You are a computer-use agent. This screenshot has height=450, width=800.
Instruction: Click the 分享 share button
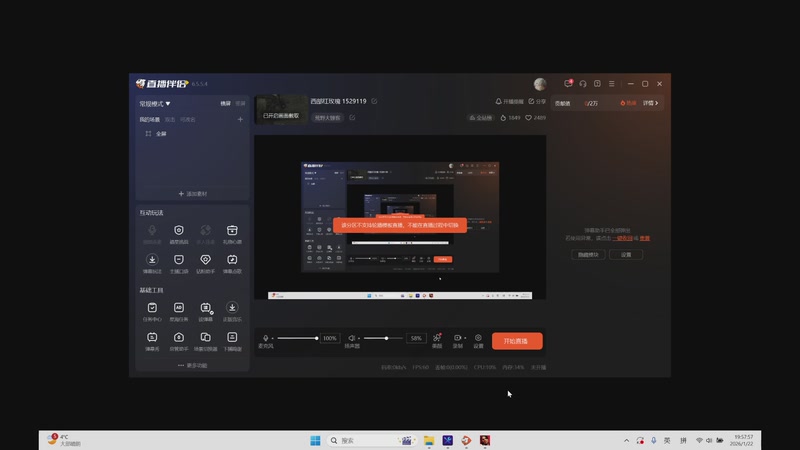537,102
